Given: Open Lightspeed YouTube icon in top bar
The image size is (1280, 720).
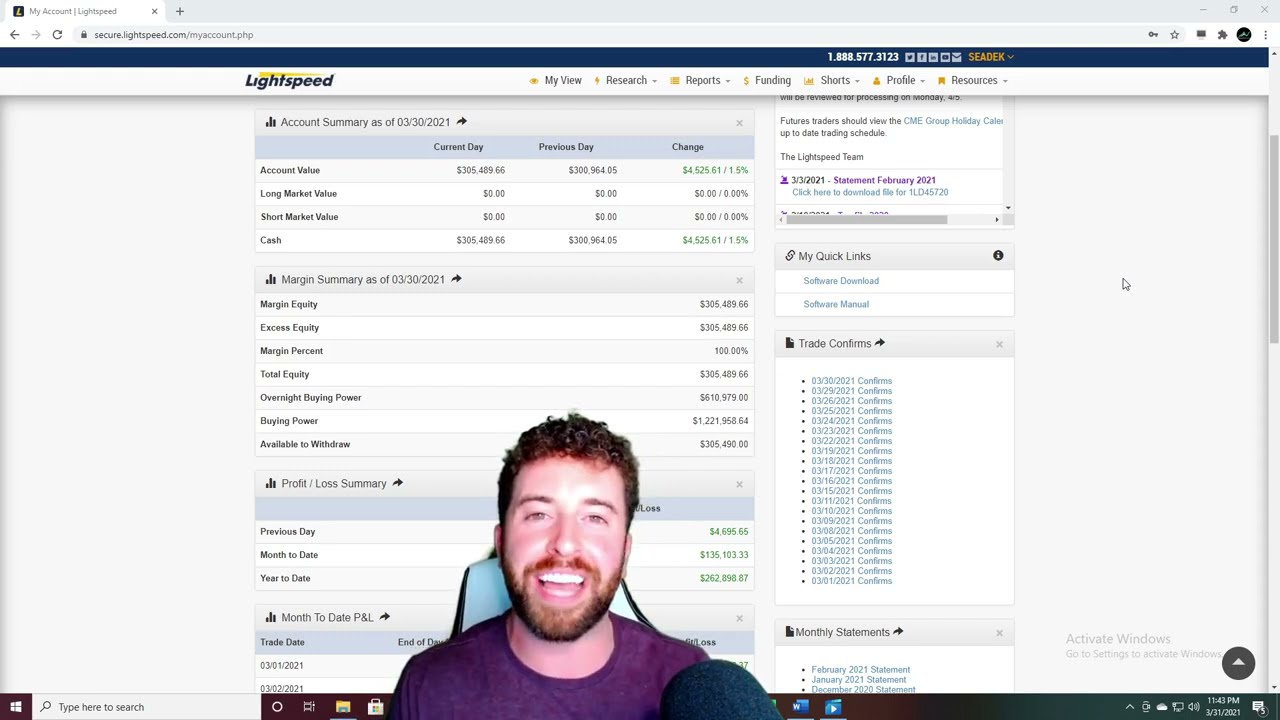Looking at the screenshot, I should (945, 57).
